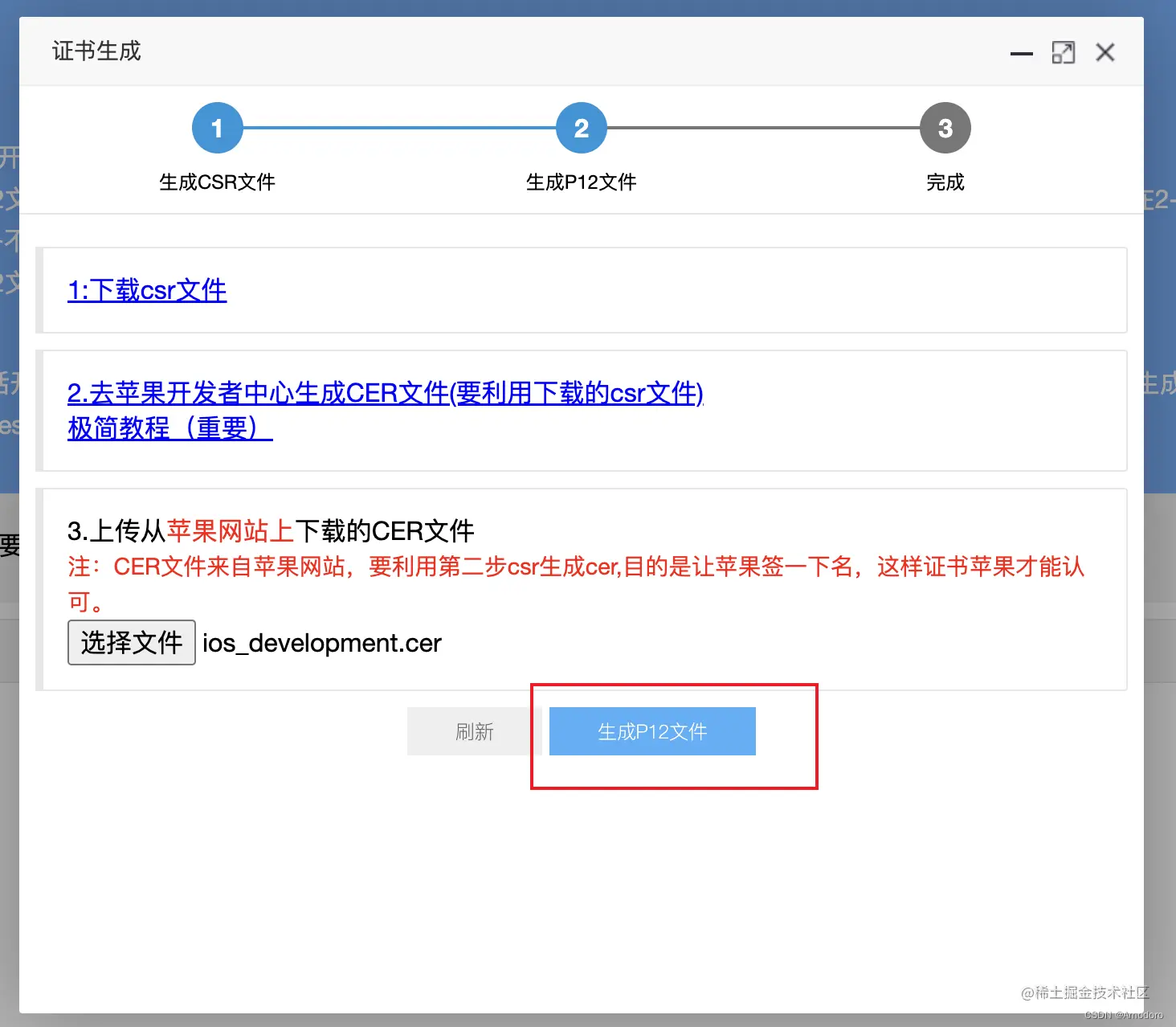Screen dimensions: 1176x1027
Task: Click the 刷新 button
Action: click(474, 731)
